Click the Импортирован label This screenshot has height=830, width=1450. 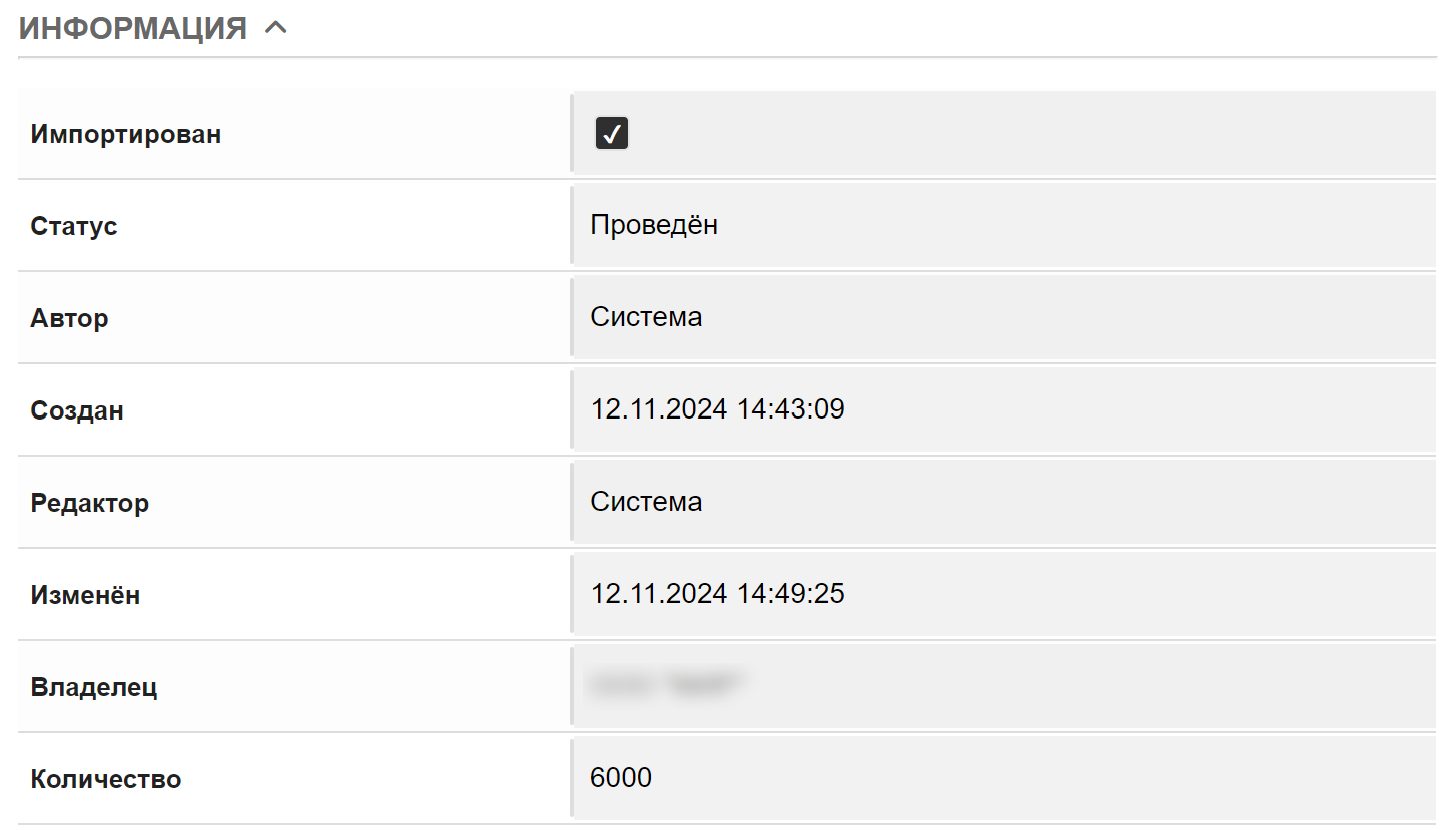click(x=126, y=134)
